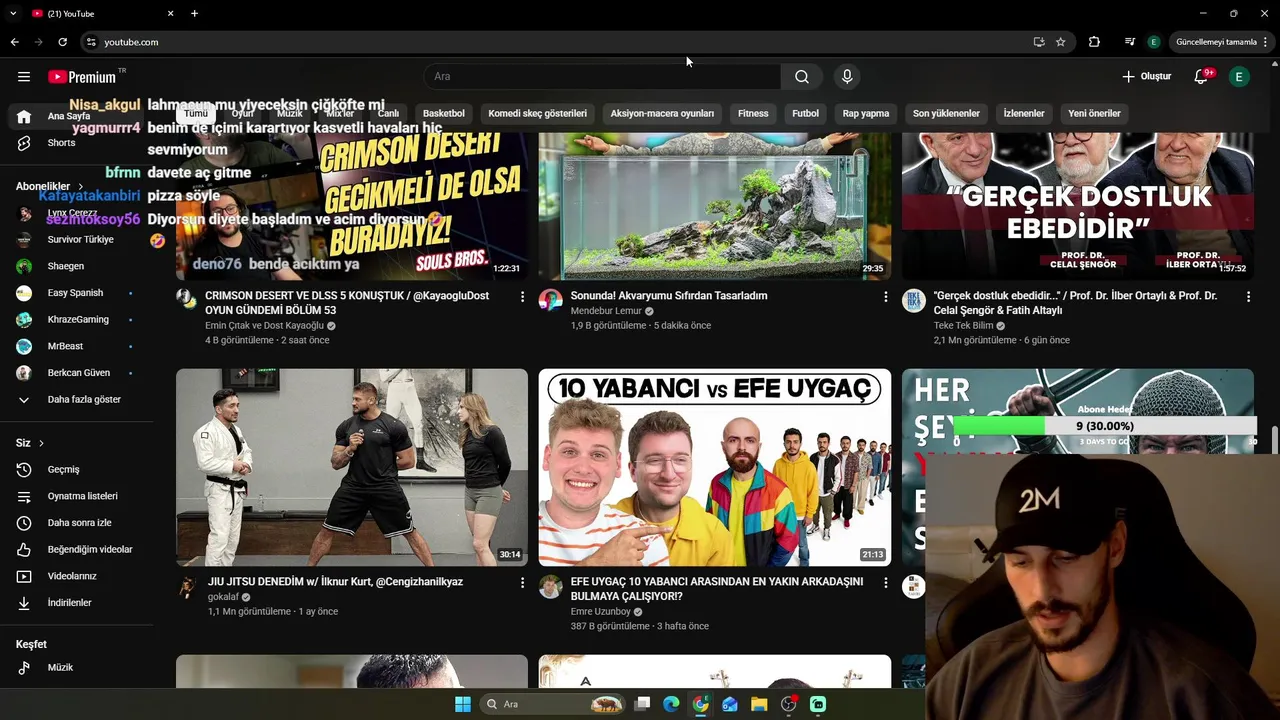Reload the page in Chrome

point(62,42)
